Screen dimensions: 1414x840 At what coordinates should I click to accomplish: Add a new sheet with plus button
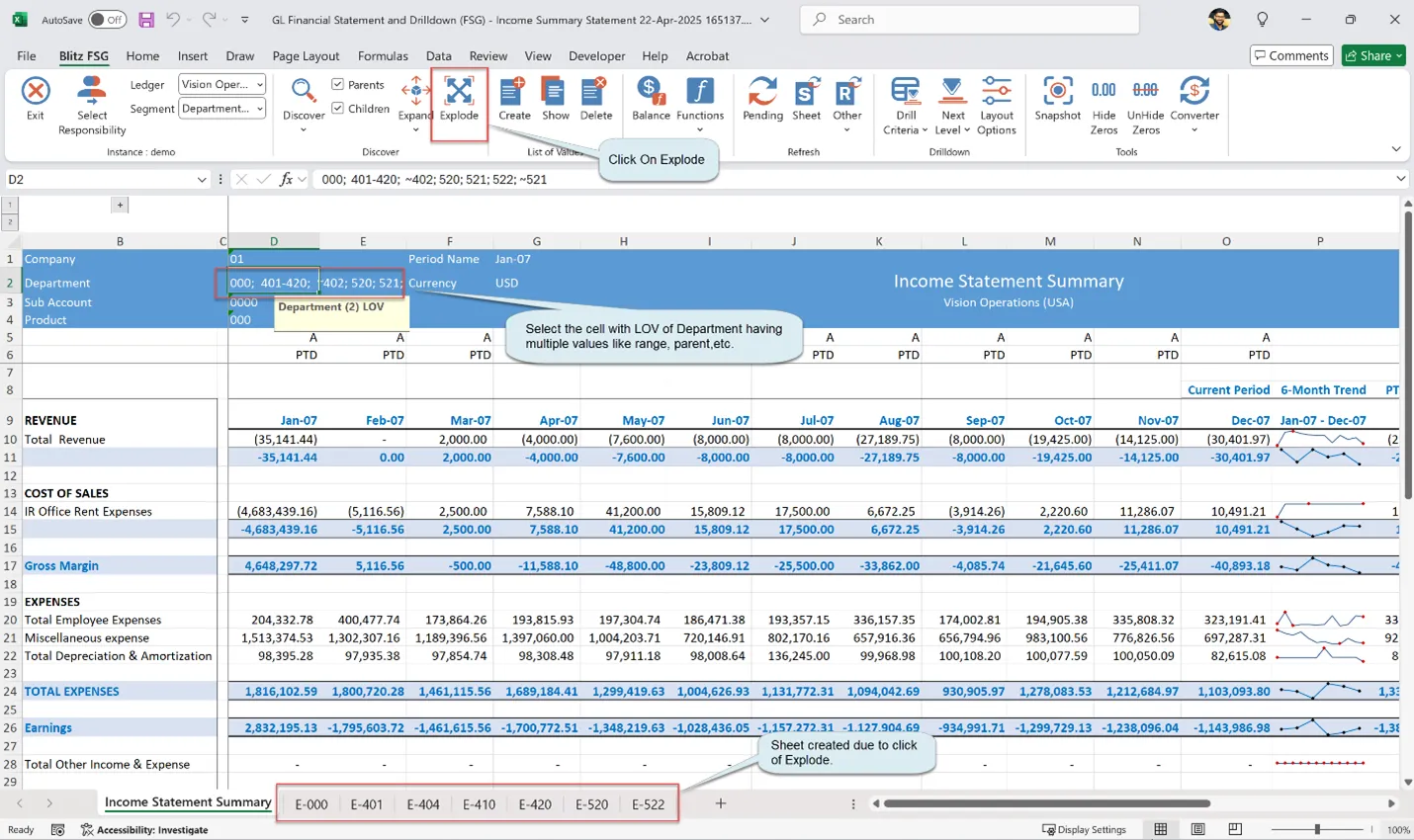(x=721, y=803)
